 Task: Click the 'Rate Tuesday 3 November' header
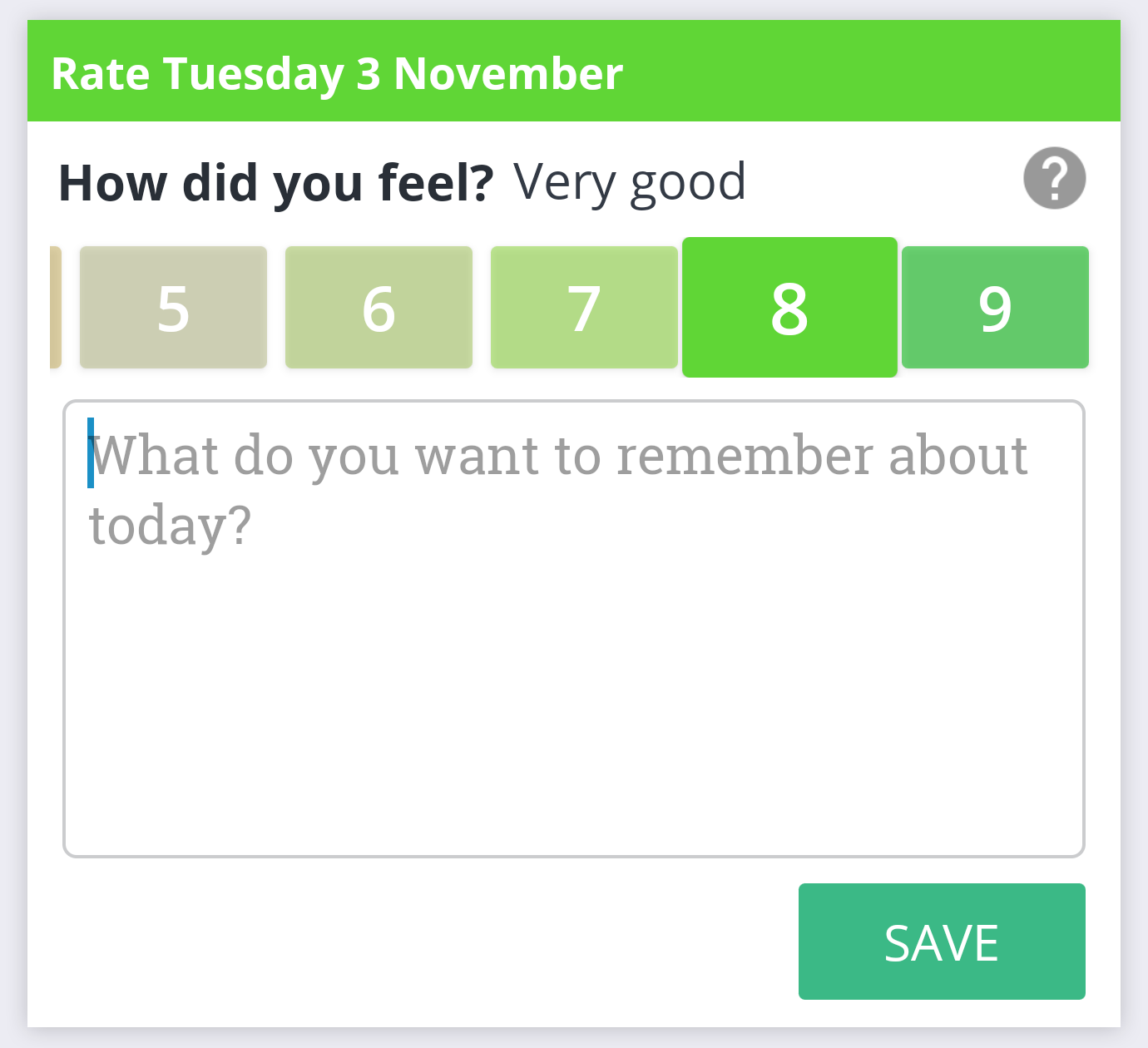coord(337,73)
